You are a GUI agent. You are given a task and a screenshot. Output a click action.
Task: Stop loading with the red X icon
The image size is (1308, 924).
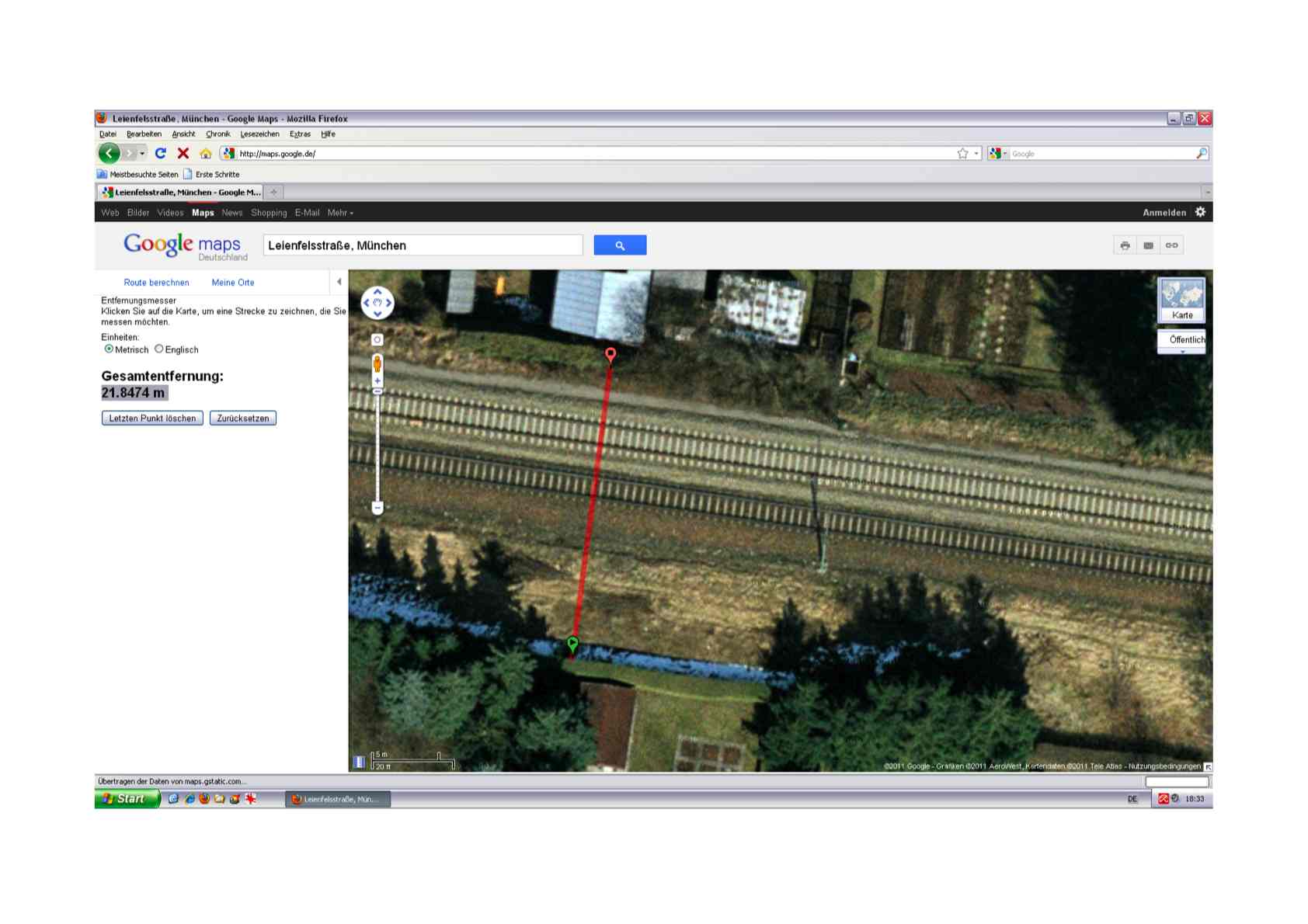pos(183,154)
